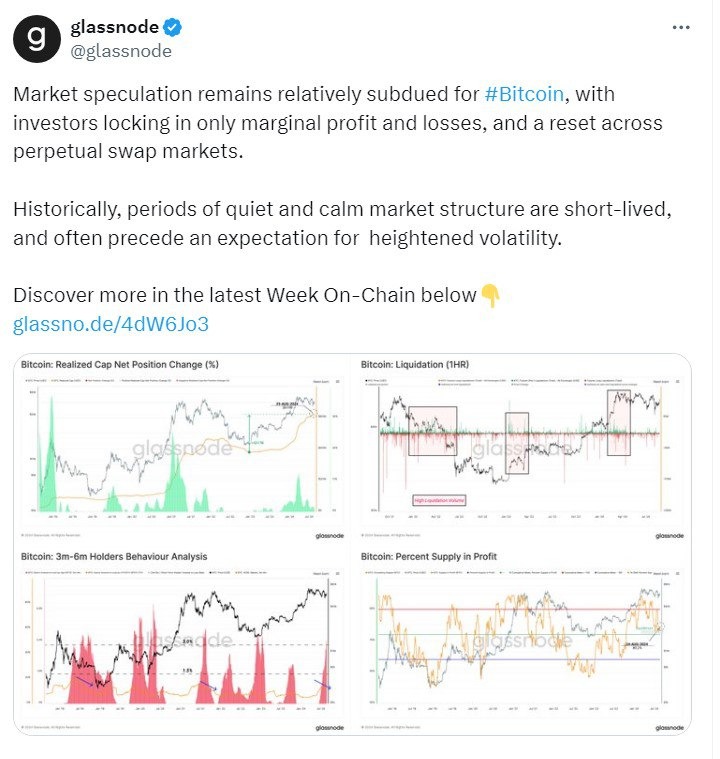Click the tweet text about heightened volatility
The height and width of the screenshot is (759, 720).
[x=342, y=224]
